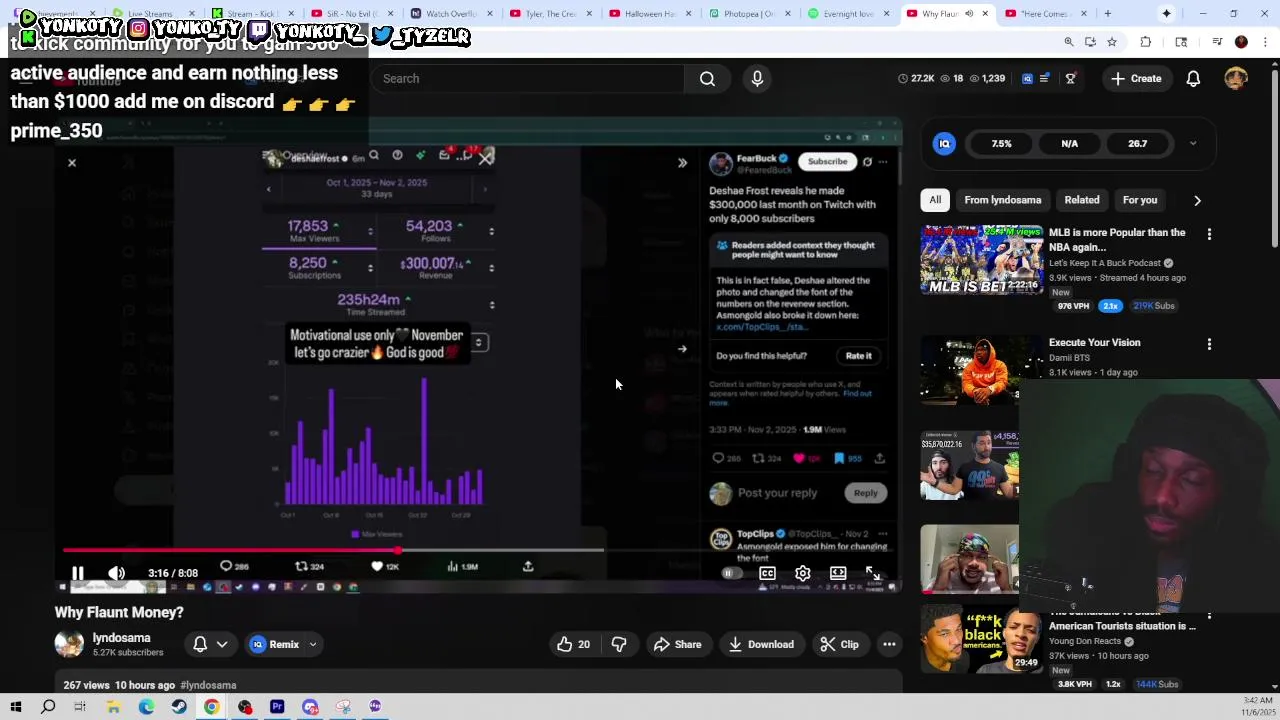
Task: Open a new browser tab
Action: pos(1107,14)
